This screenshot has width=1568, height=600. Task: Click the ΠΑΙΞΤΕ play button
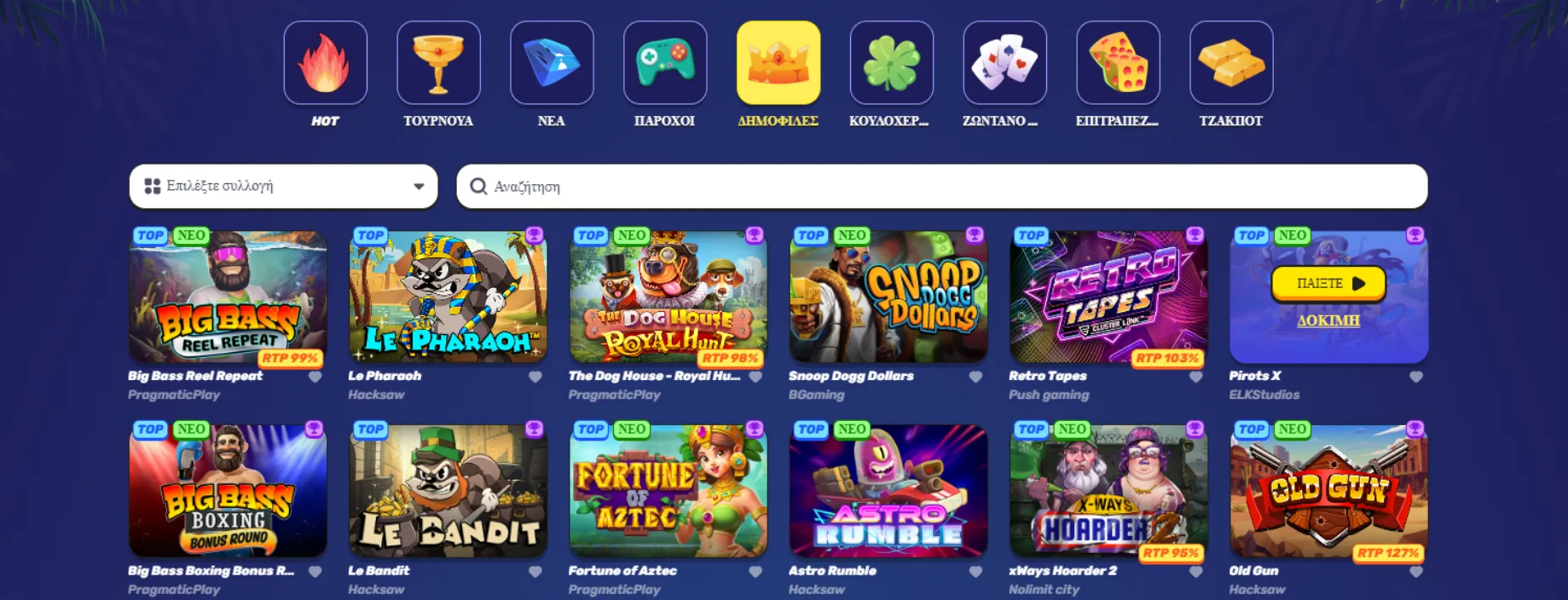point(1328,283)
